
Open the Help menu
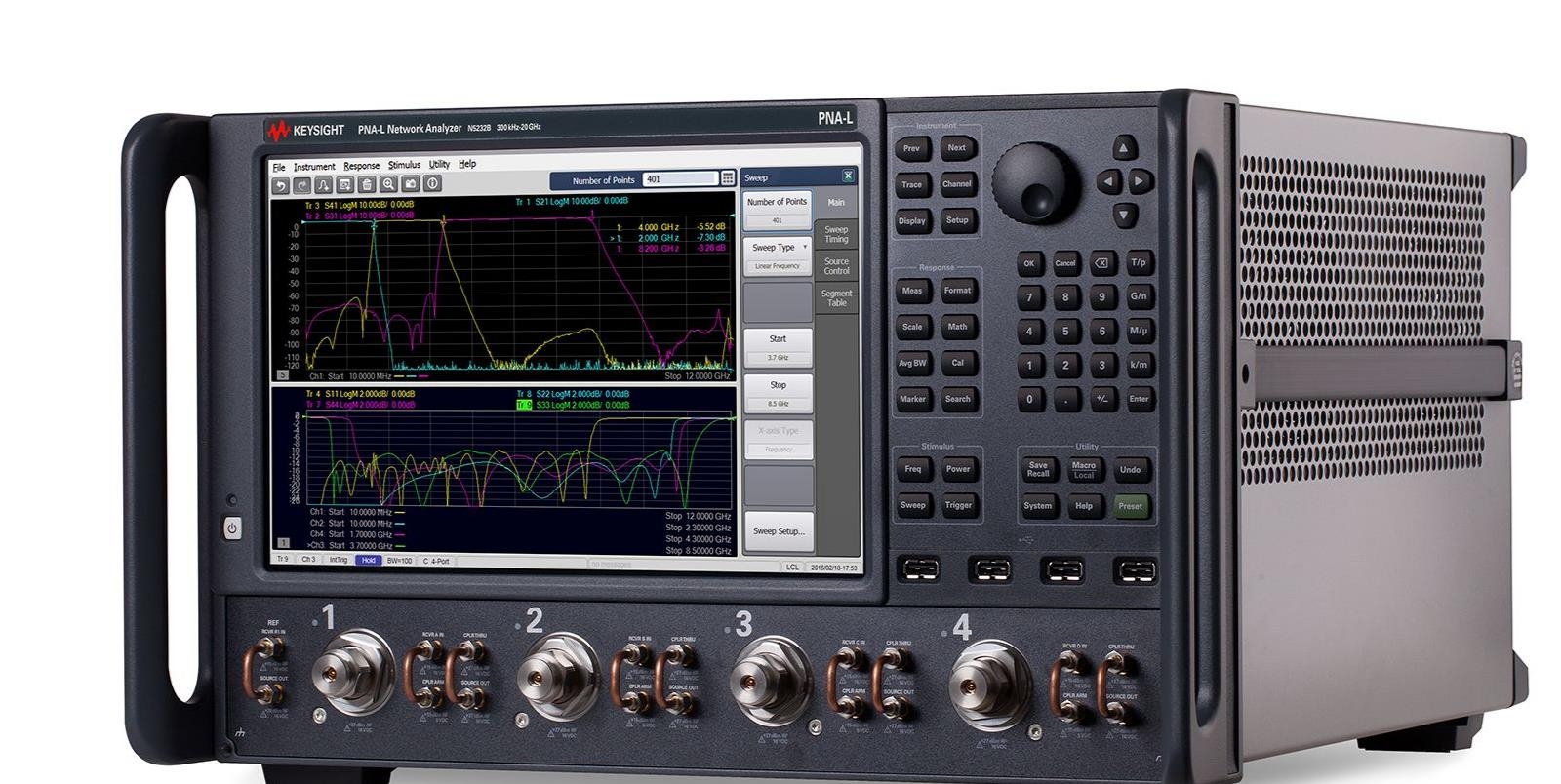click(467, 164)
